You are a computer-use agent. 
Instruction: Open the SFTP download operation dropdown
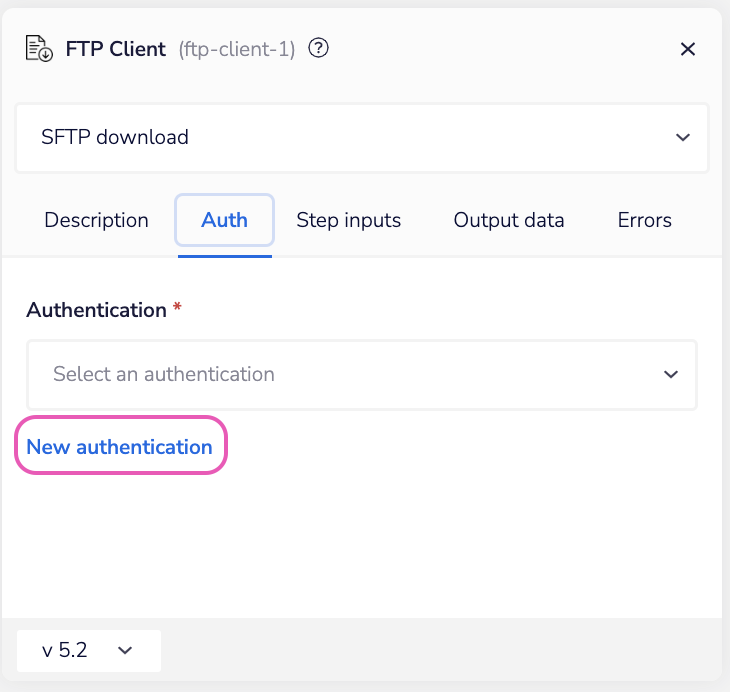tap(361, 137)
